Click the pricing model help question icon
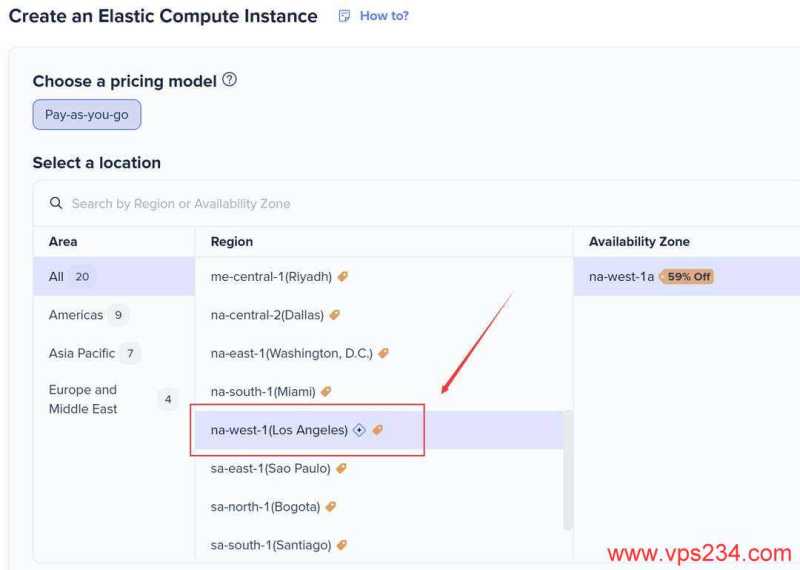This screenshot has width=800, height=570. pyautogui.click(x=230, y=80)
